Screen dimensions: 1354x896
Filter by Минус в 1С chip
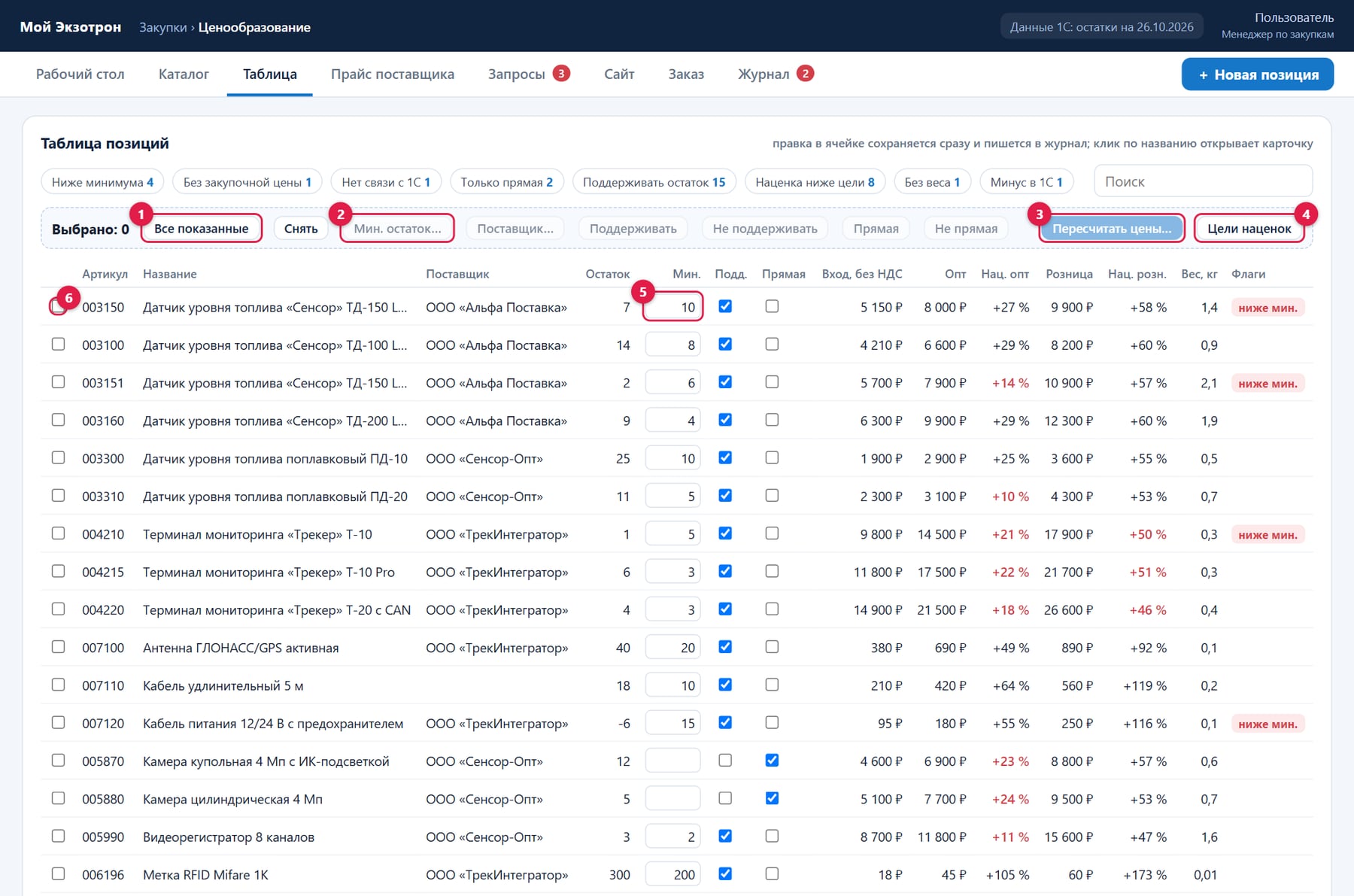click(x=1027, y=182)
